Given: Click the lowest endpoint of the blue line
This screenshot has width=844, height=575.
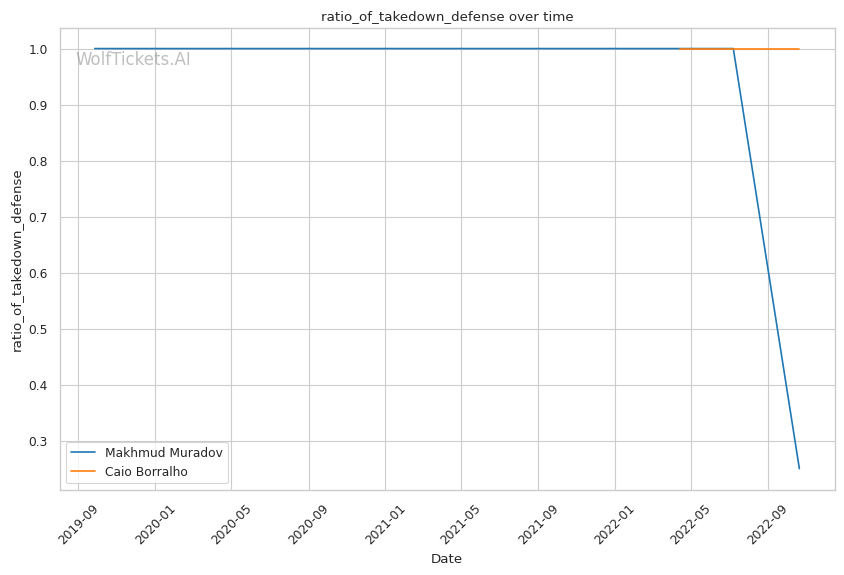Looking at the screenshot, I should click(x=799, y=468).
